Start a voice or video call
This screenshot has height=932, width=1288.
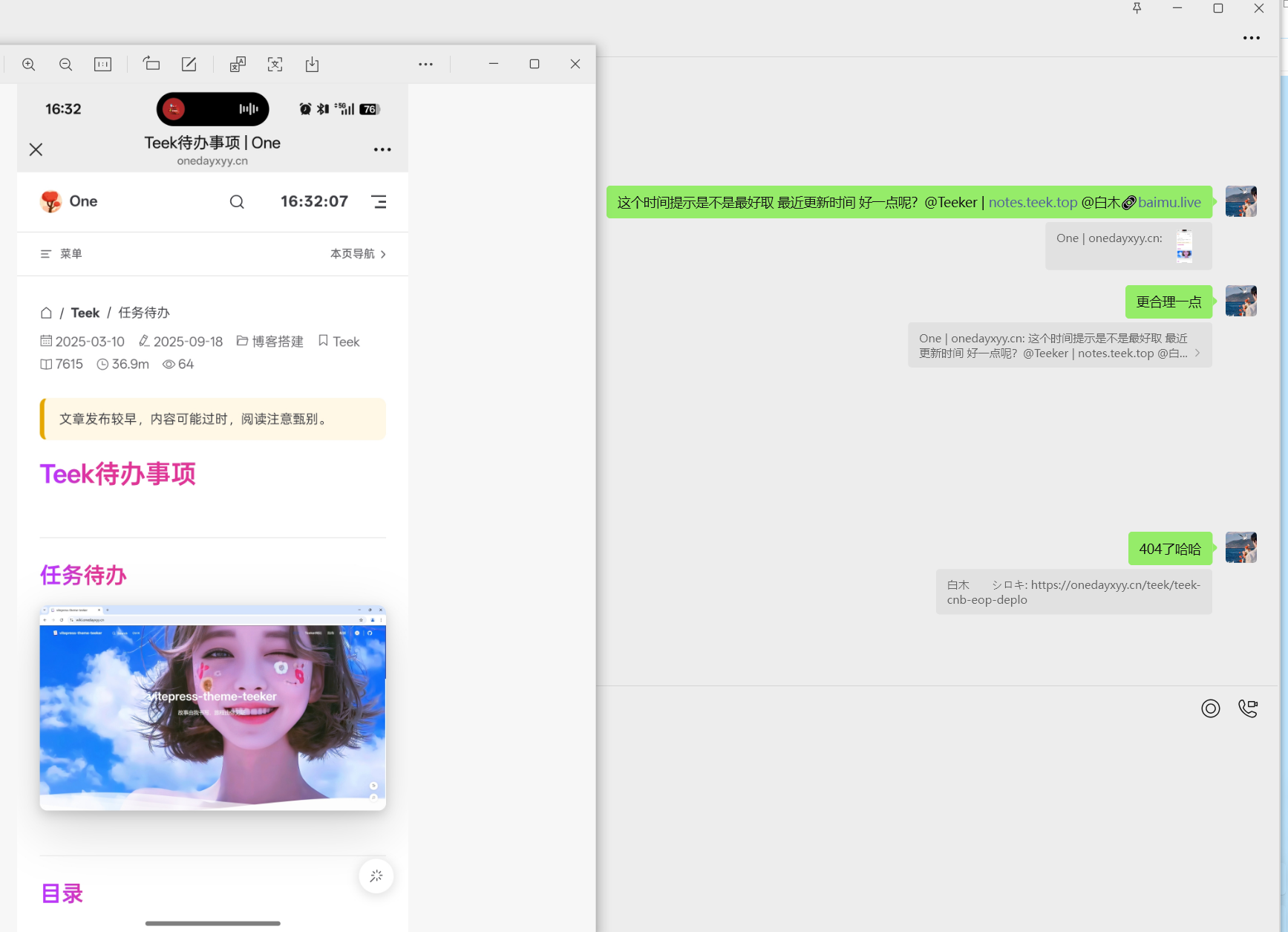coord(1248,708)
